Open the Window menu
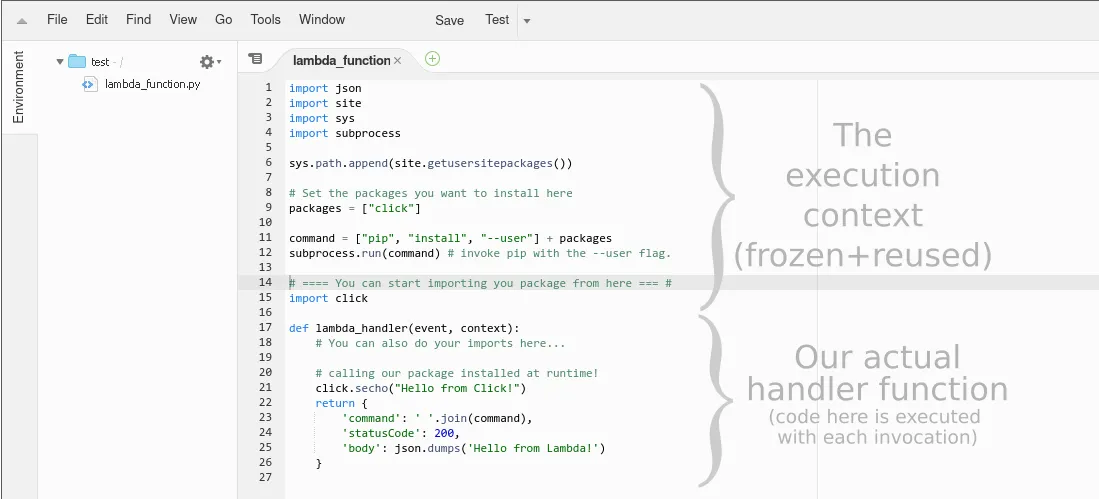The width and height of the screenshot is (1099, 499). [322, 19]
